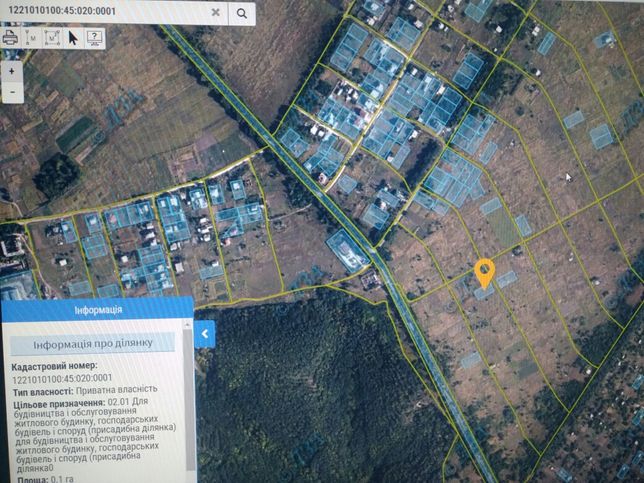The height and width of the screenshot is (483, 644).
Task: Zoom out with the minus button
Action: [x=12, y=92]
